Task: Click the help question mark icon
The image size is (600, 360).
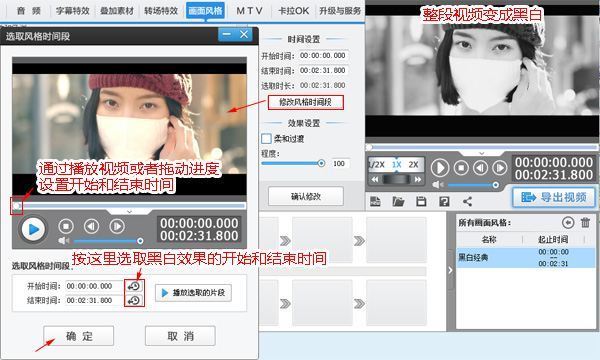Action: coord(444,201)
